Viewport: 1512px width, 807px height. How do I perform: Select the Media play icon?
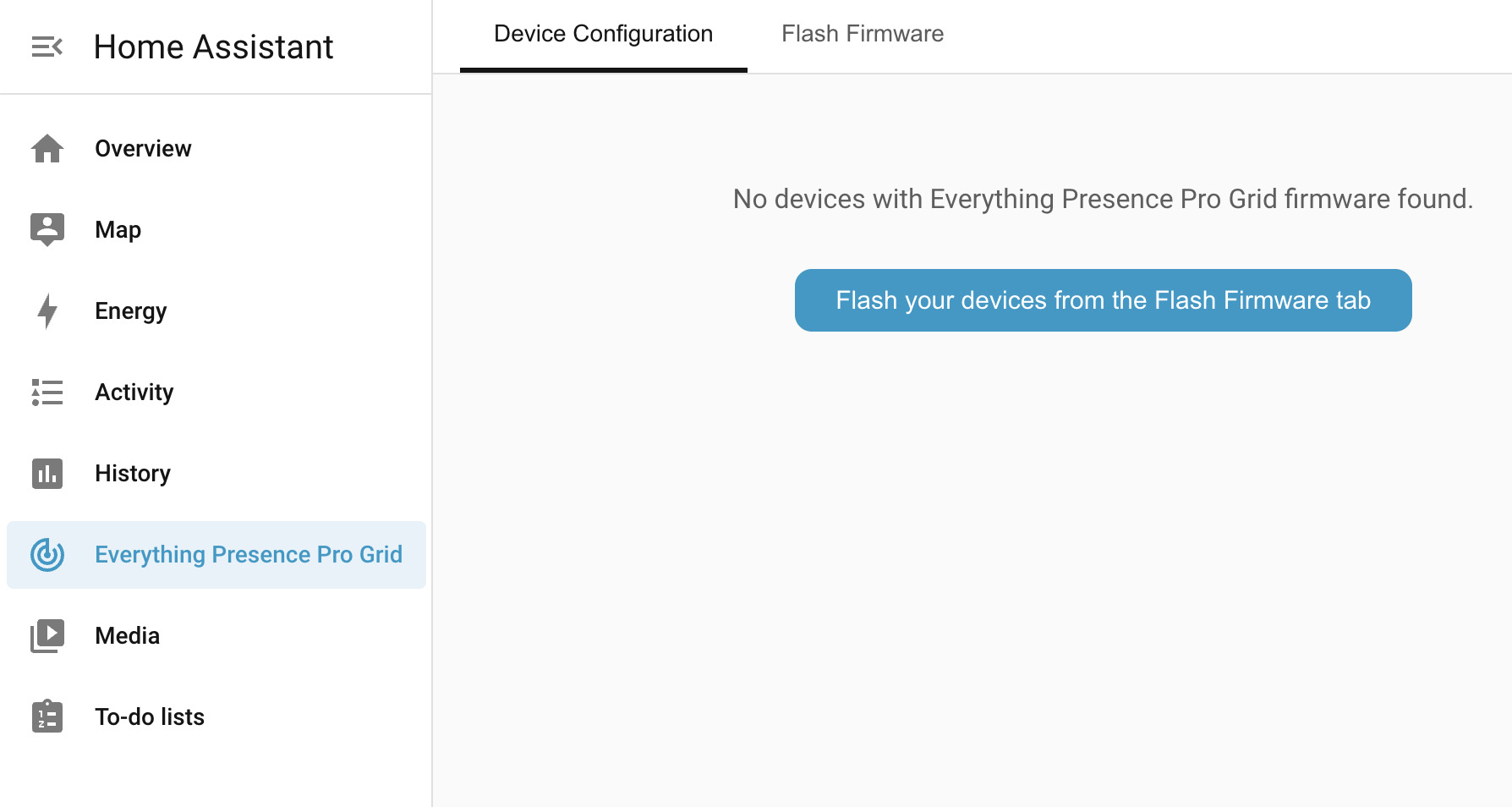click(x=47, y=635)
